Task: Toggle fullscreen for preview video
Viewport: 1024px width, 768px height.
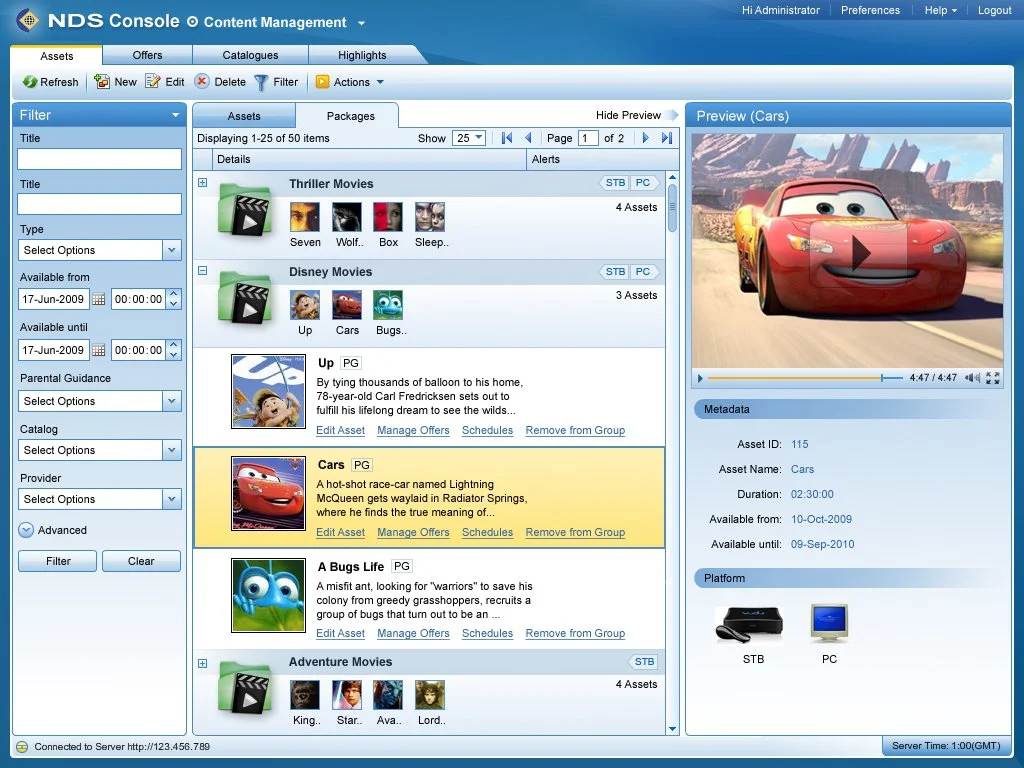Action: (x=993, y=377)
